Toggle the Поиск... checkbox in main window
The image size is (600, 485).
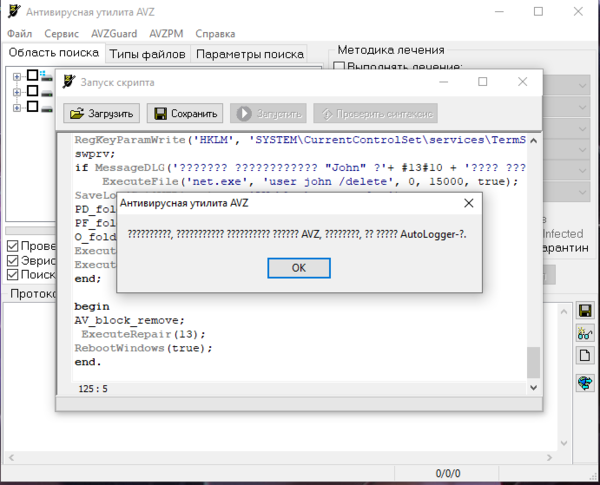coord(13,274)
